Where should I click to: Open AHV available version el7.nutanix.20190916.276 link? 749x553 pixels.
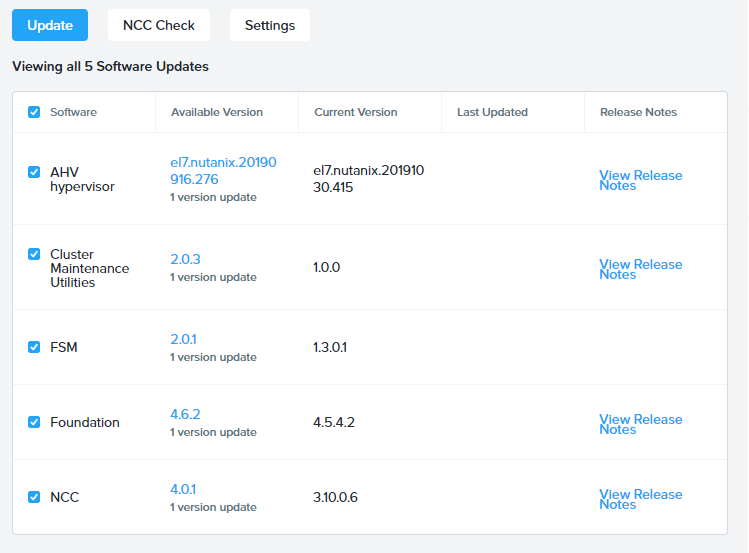coord(223,170)
